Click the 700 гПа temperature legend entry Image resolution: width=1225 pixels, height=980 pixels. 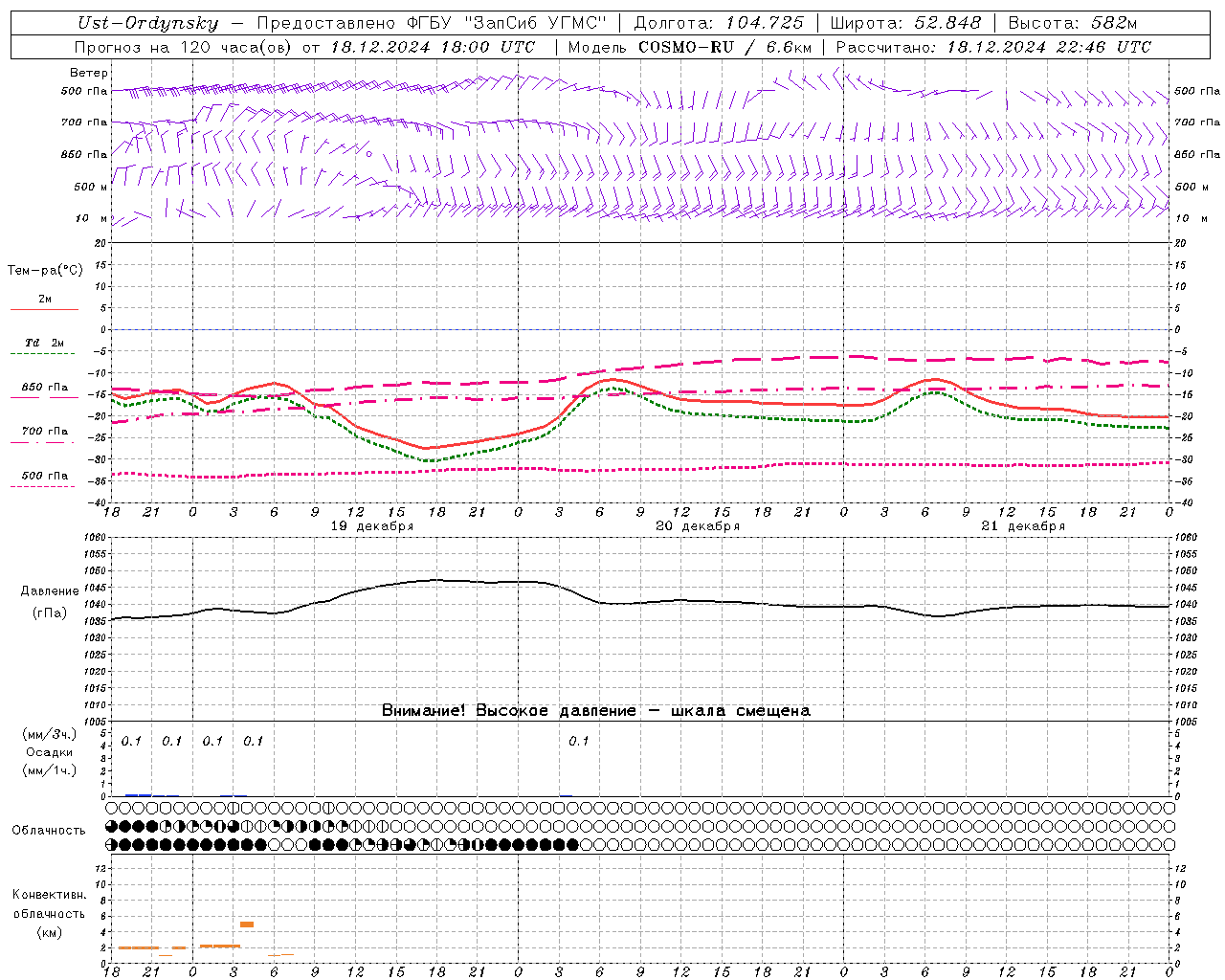coord(45,432)
